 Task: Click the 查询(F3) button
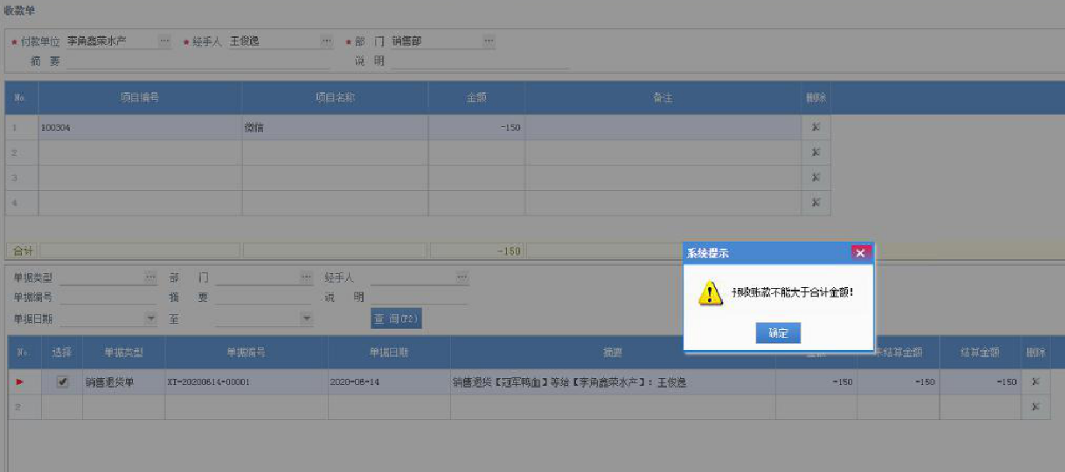[396, 318]
